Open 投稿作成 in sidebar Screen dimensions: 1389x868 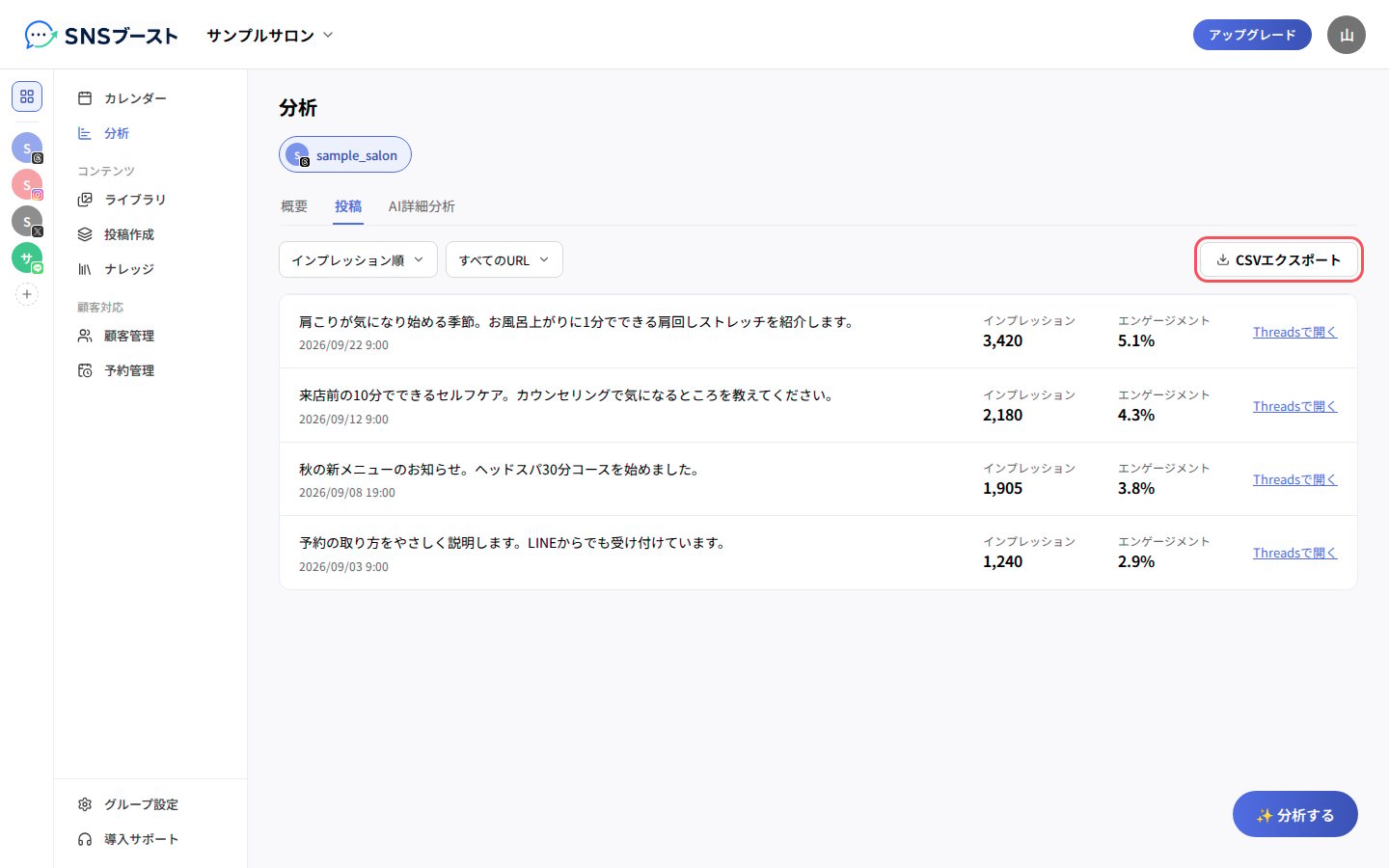[x=150, y=234]
